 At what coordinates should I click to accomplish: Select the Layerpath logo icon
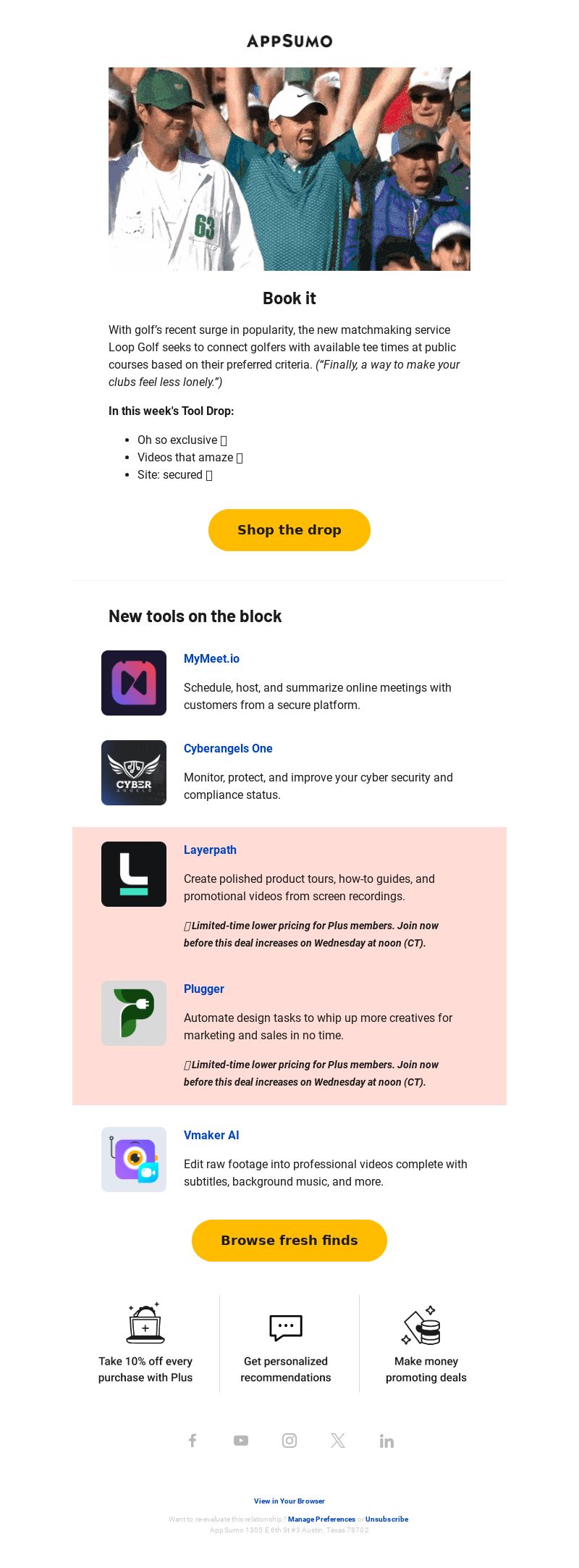pyautogui.click(x=134, y=874)
